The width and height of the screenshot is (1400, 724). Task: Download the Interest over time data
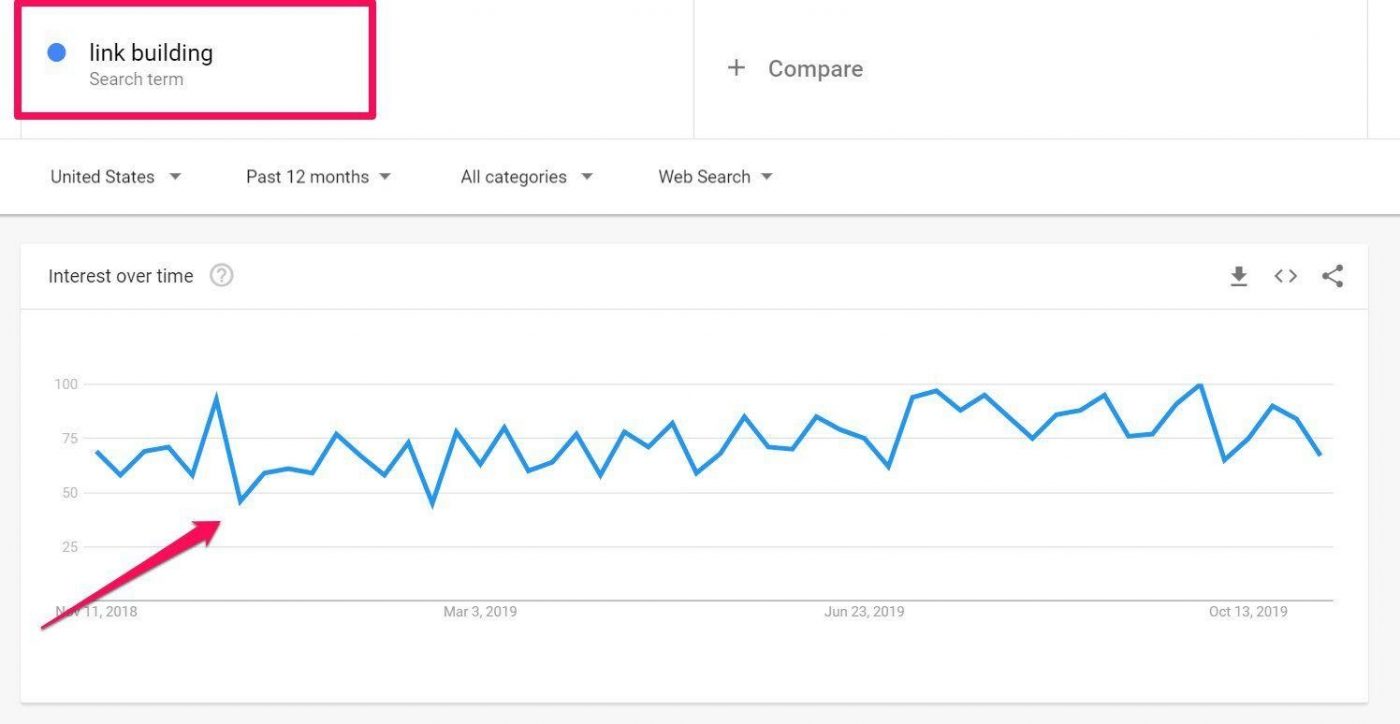[1239, 276]
